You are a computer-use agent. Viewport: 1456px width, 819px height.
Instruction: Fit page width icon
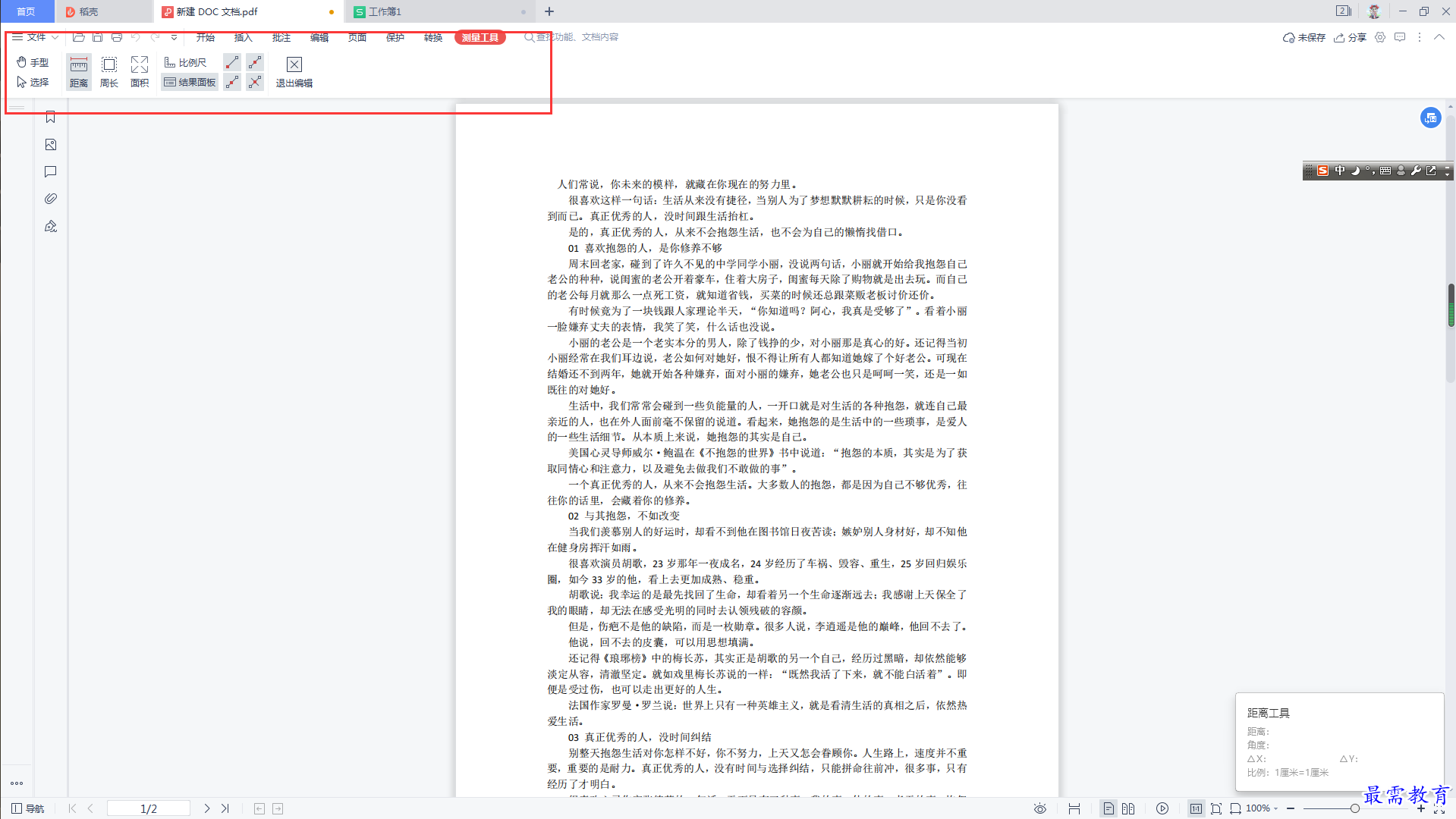[x=1236, y=808]
